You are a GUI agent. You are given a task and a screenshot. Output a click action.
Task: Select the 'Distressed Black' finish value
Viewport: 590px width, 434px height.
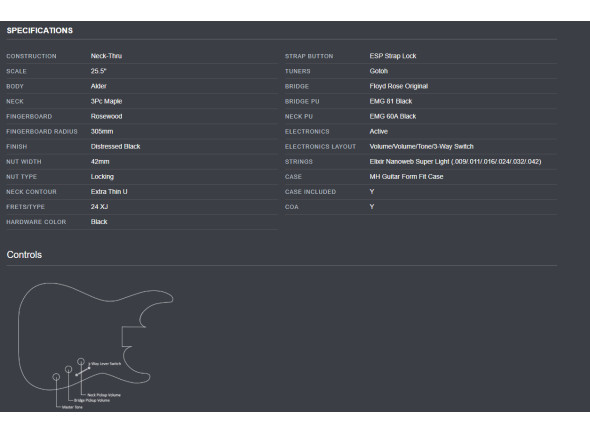pyautogui.click(x=115, y=146)
